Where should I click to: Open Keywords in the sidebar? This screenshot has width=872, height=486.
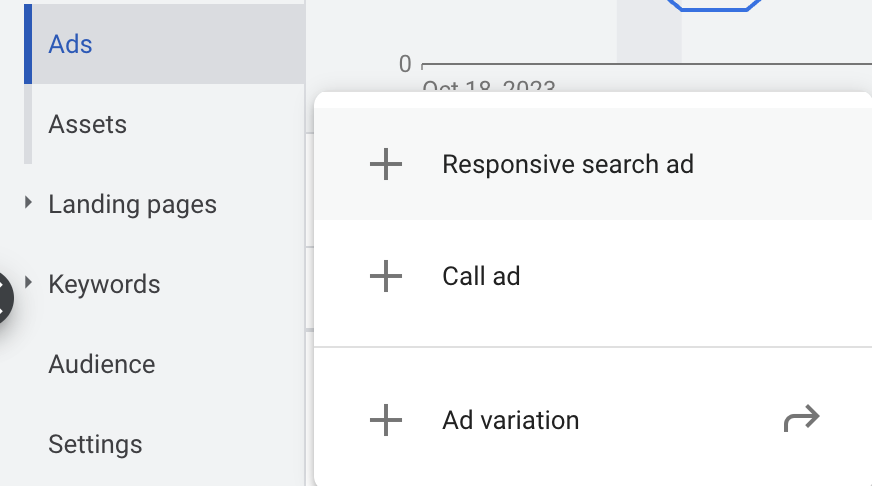point(104,284)
